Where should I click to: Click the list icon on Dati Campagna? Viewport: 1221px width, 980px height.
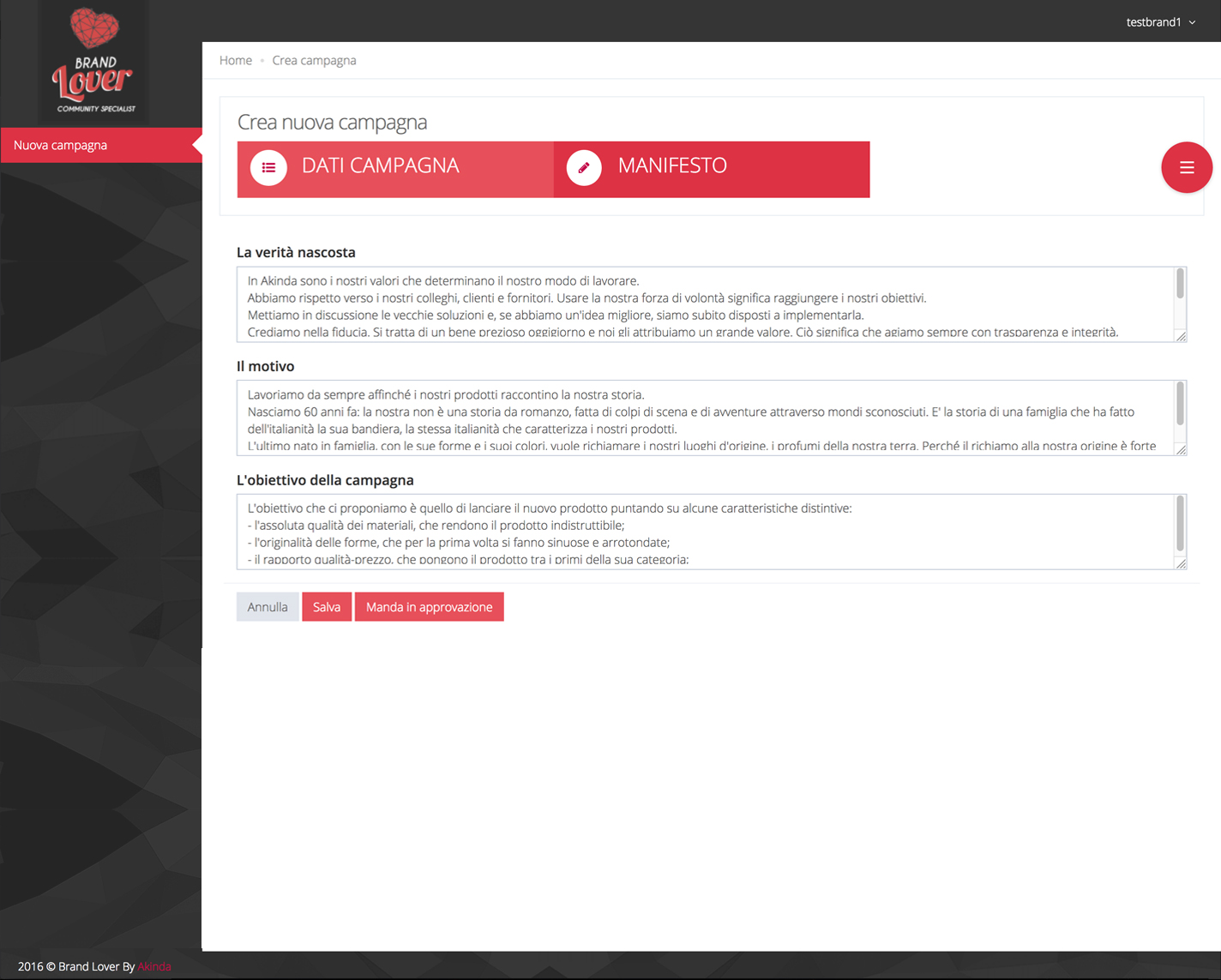(x=268, y=168)
